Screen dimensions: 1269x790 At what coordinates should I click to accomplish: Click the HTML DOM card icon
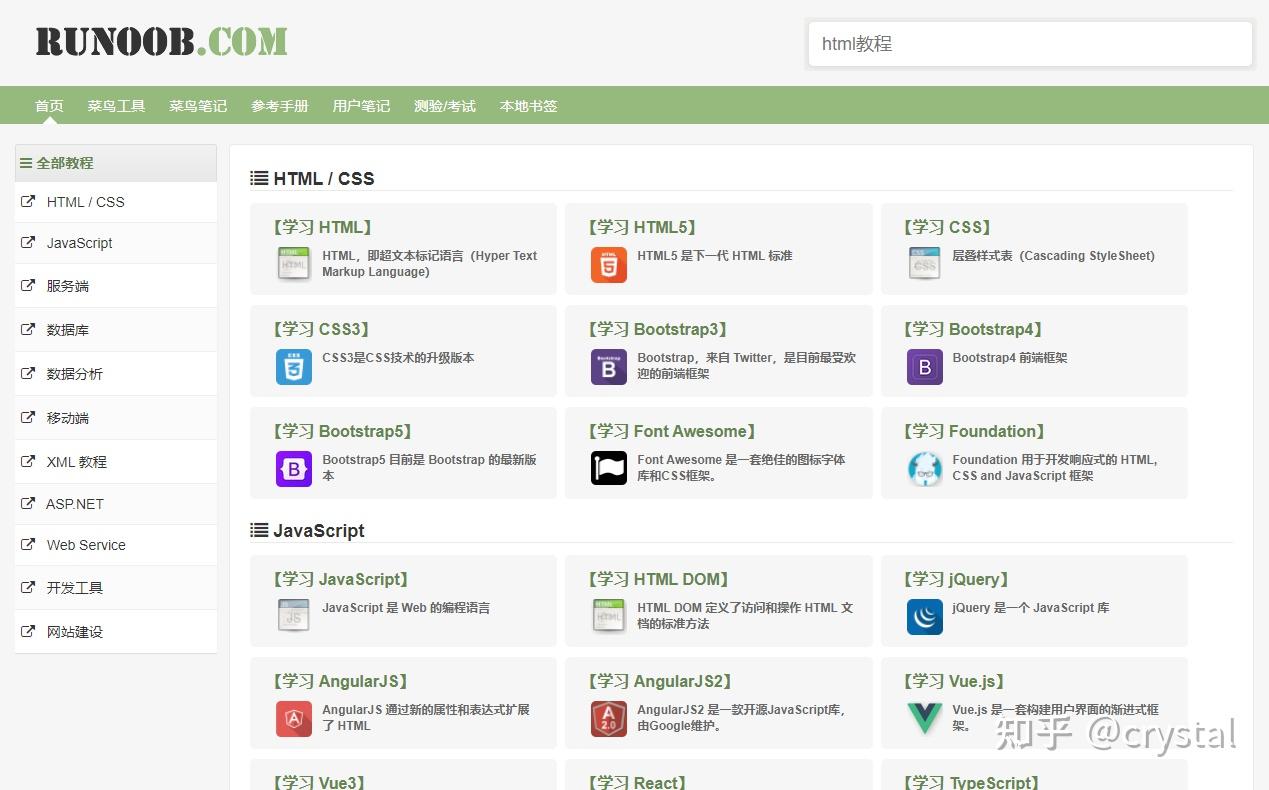[609, 616]
